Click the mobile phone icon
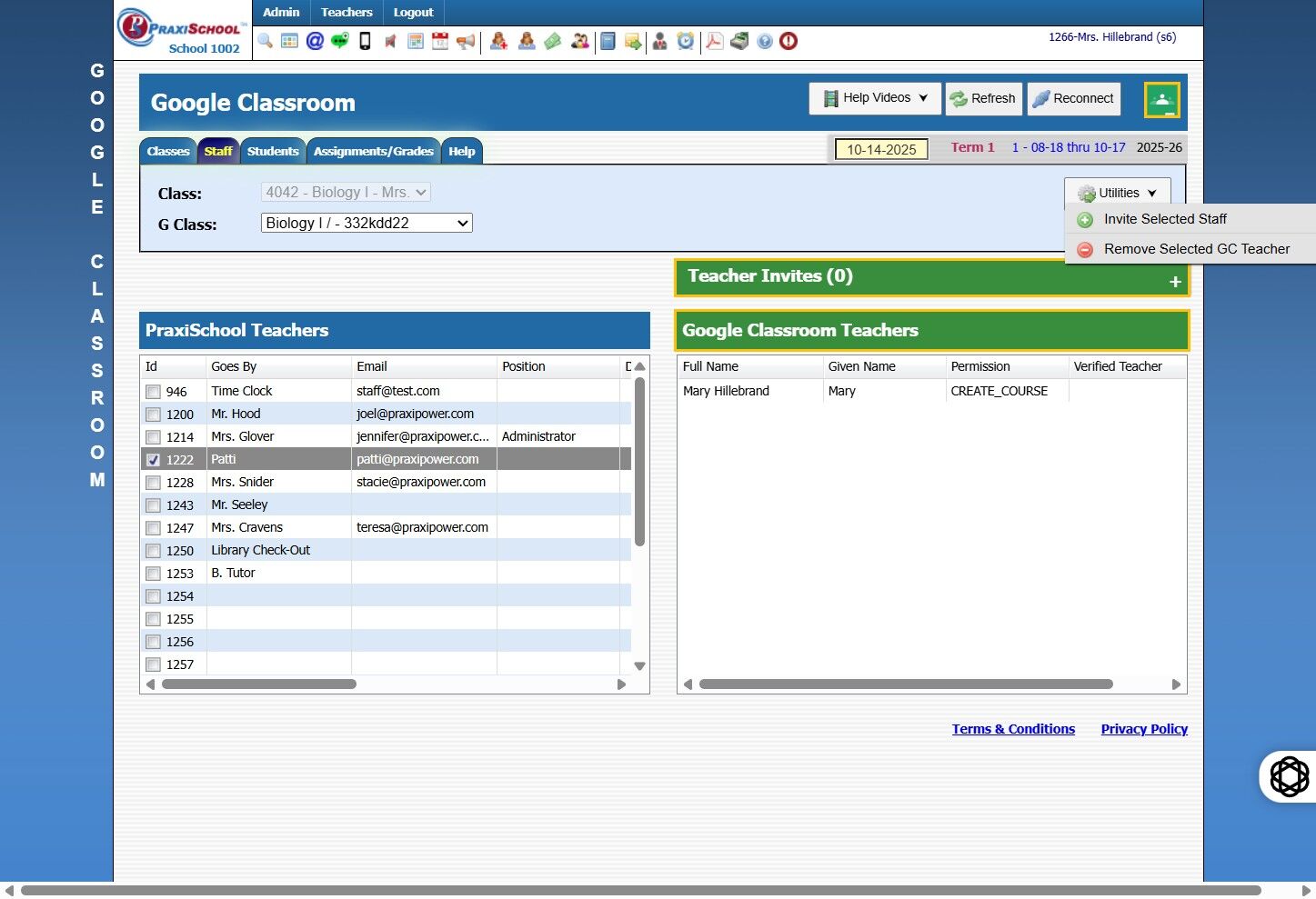This screenshot has width=1316, height=899. (365, 41)
